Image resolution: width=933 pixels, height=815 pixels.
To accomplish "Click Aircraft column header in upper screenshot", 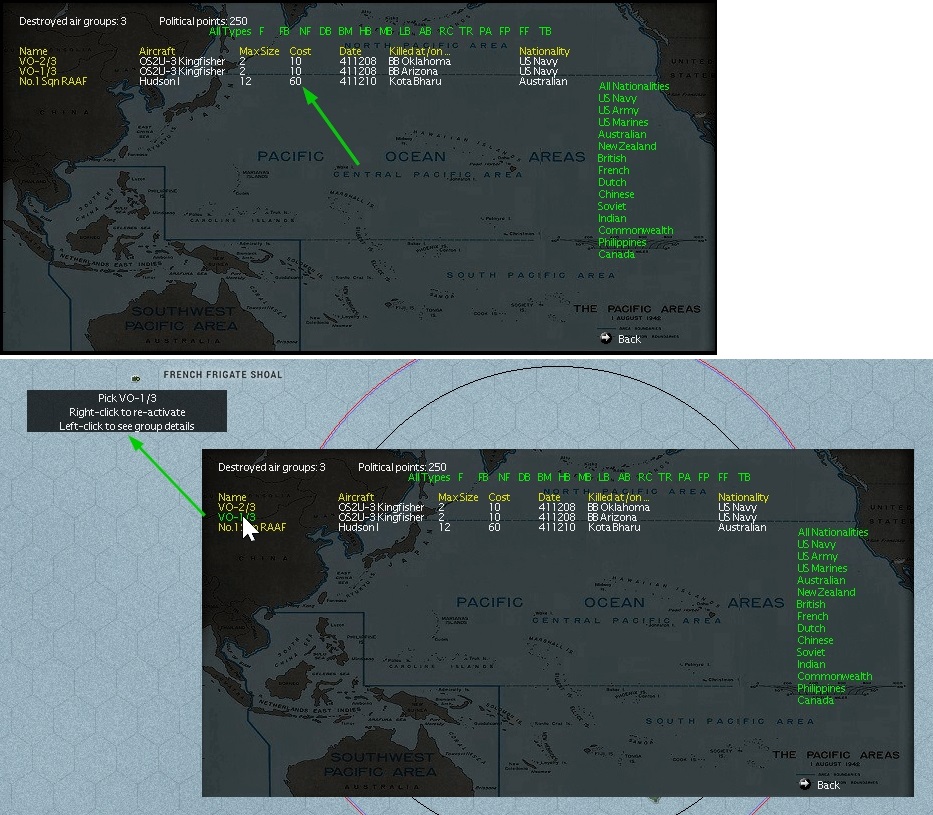I will click(156, 51).
